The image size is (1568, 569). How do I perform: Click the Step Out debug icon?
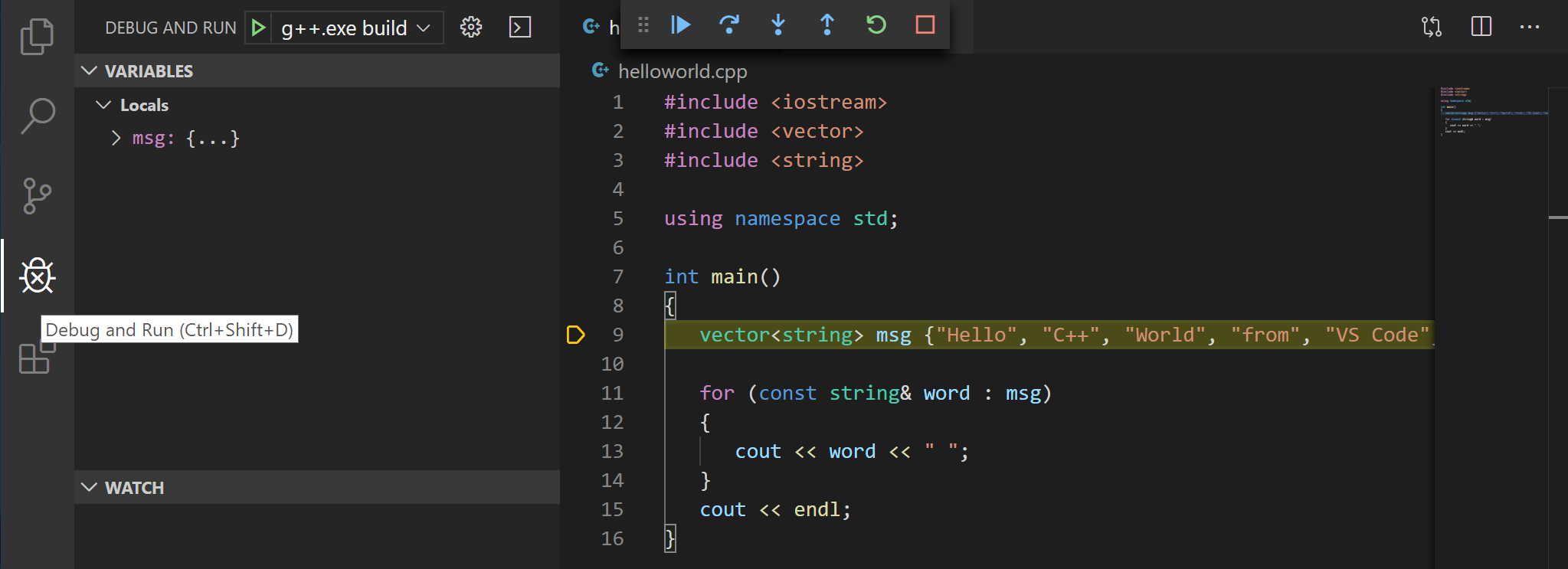click(x=827, y=25)
